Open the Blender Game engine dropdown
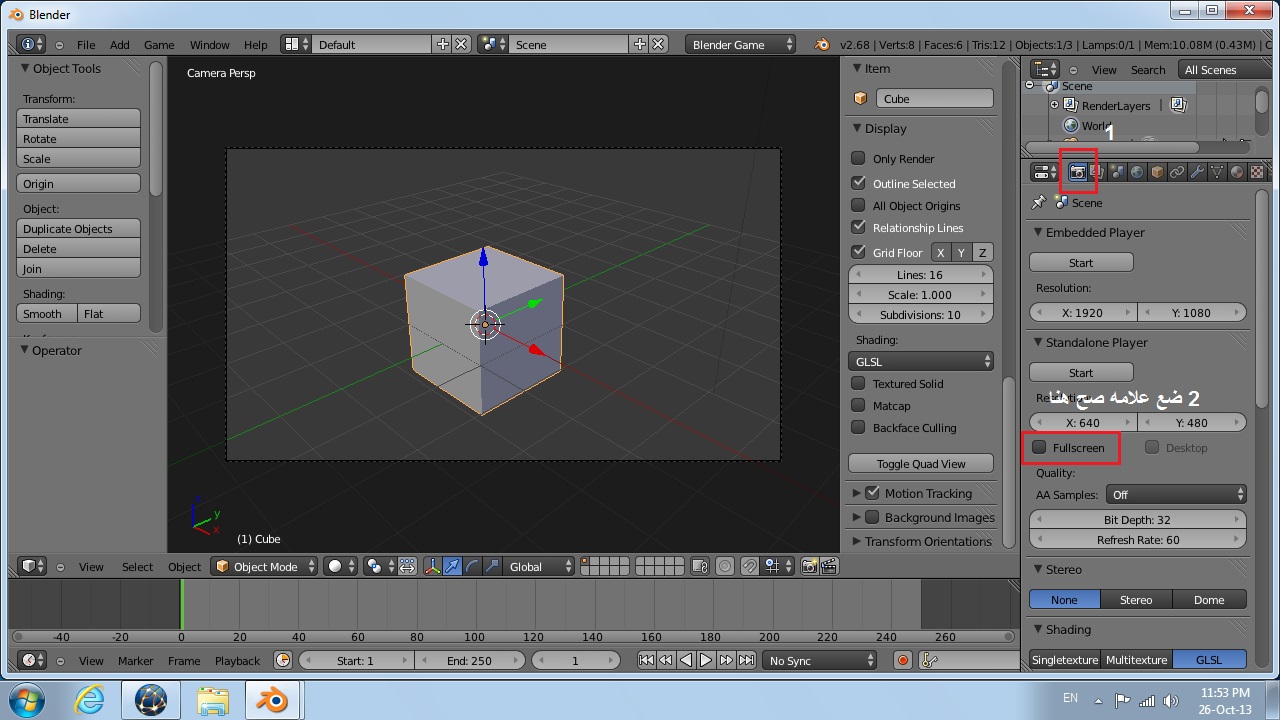This screenshot has height=720, width=1280. click(x=741, y=44)
